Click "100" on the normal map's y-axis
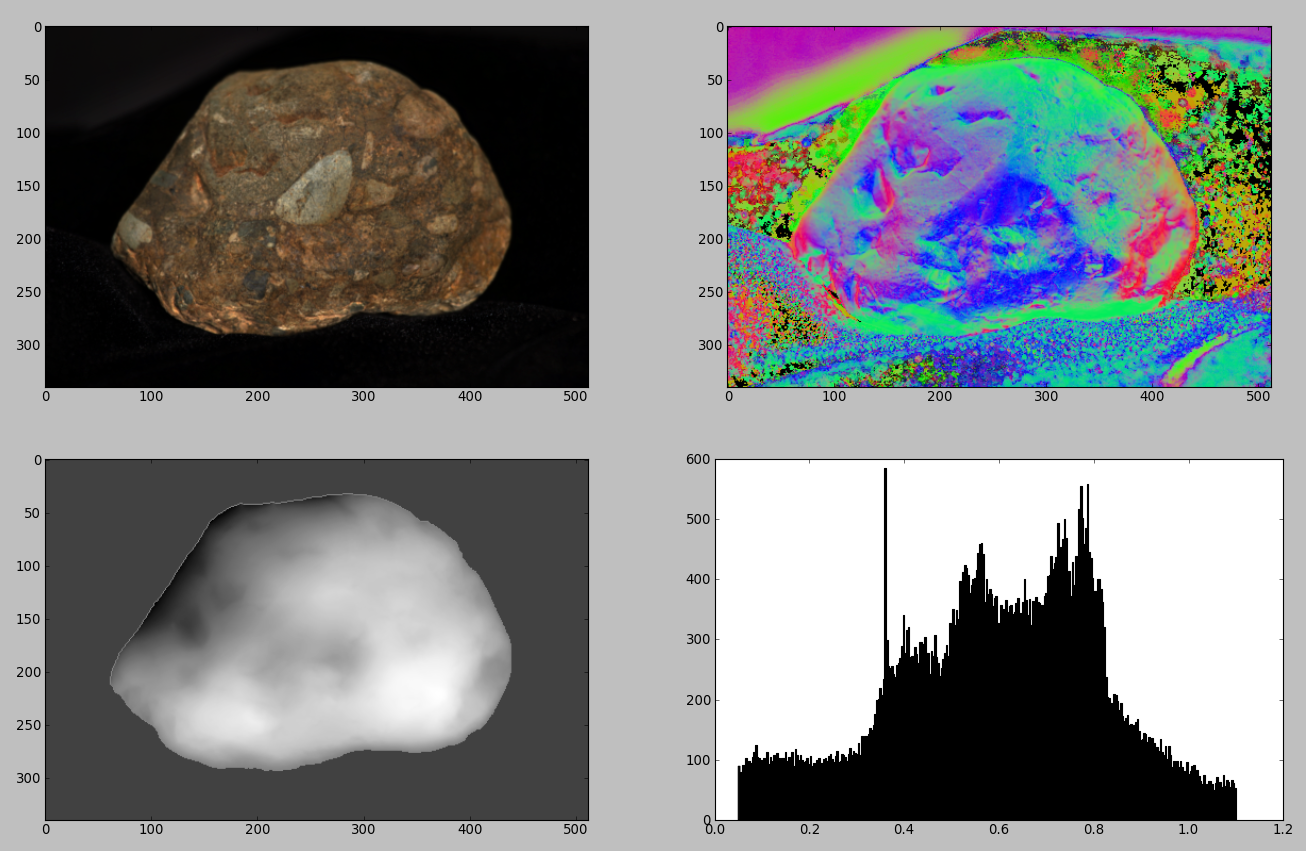The image size is (1306, 851). [709, 133]
